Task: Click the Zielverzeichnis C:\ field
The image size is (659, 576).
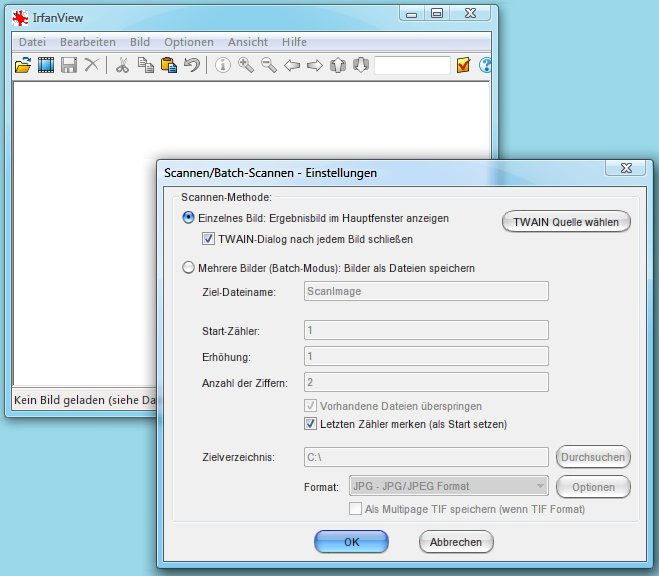Action: 426,457
